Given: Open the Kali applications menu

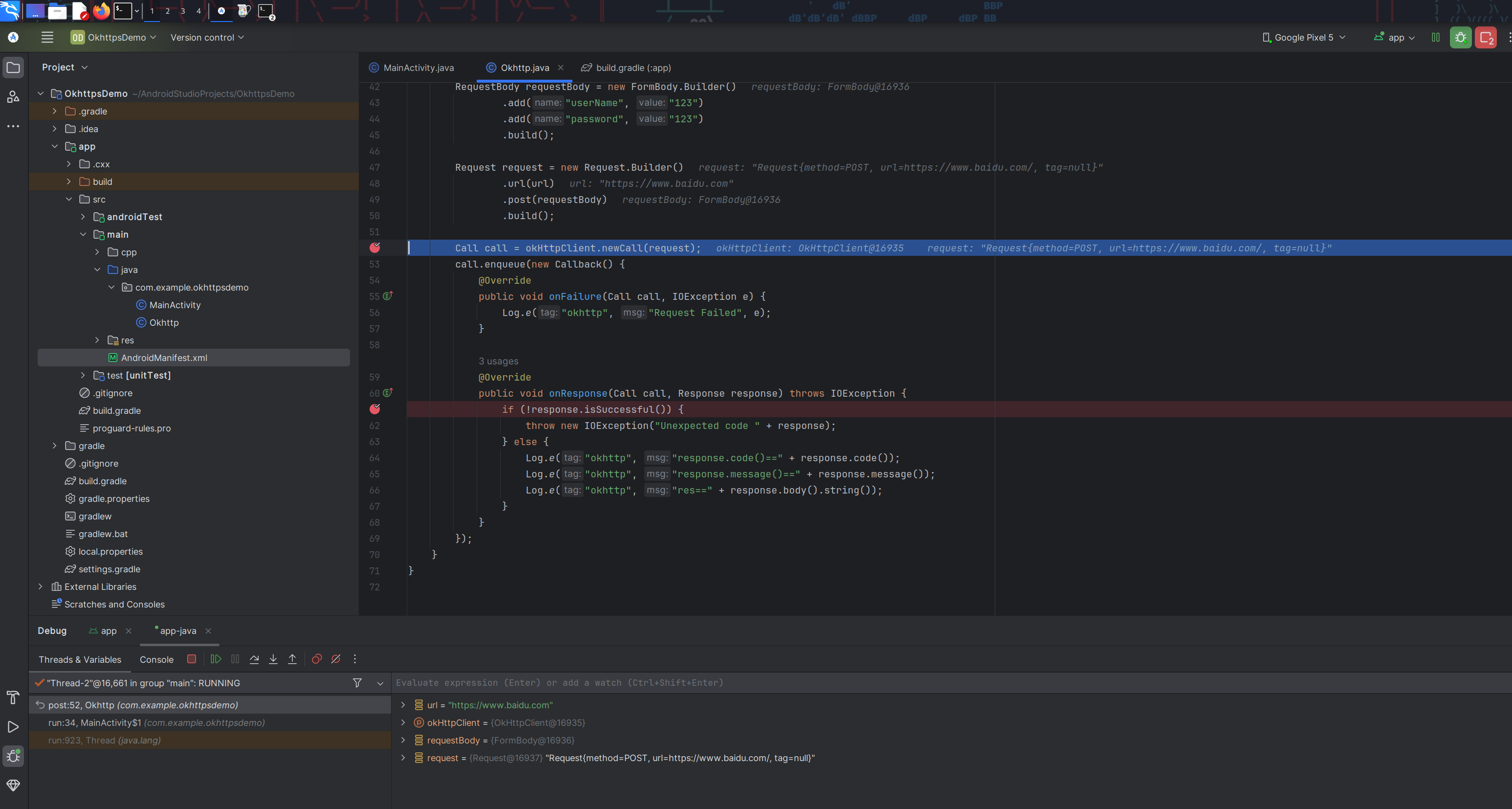Looking at the screenshot, I should (10, 11).
